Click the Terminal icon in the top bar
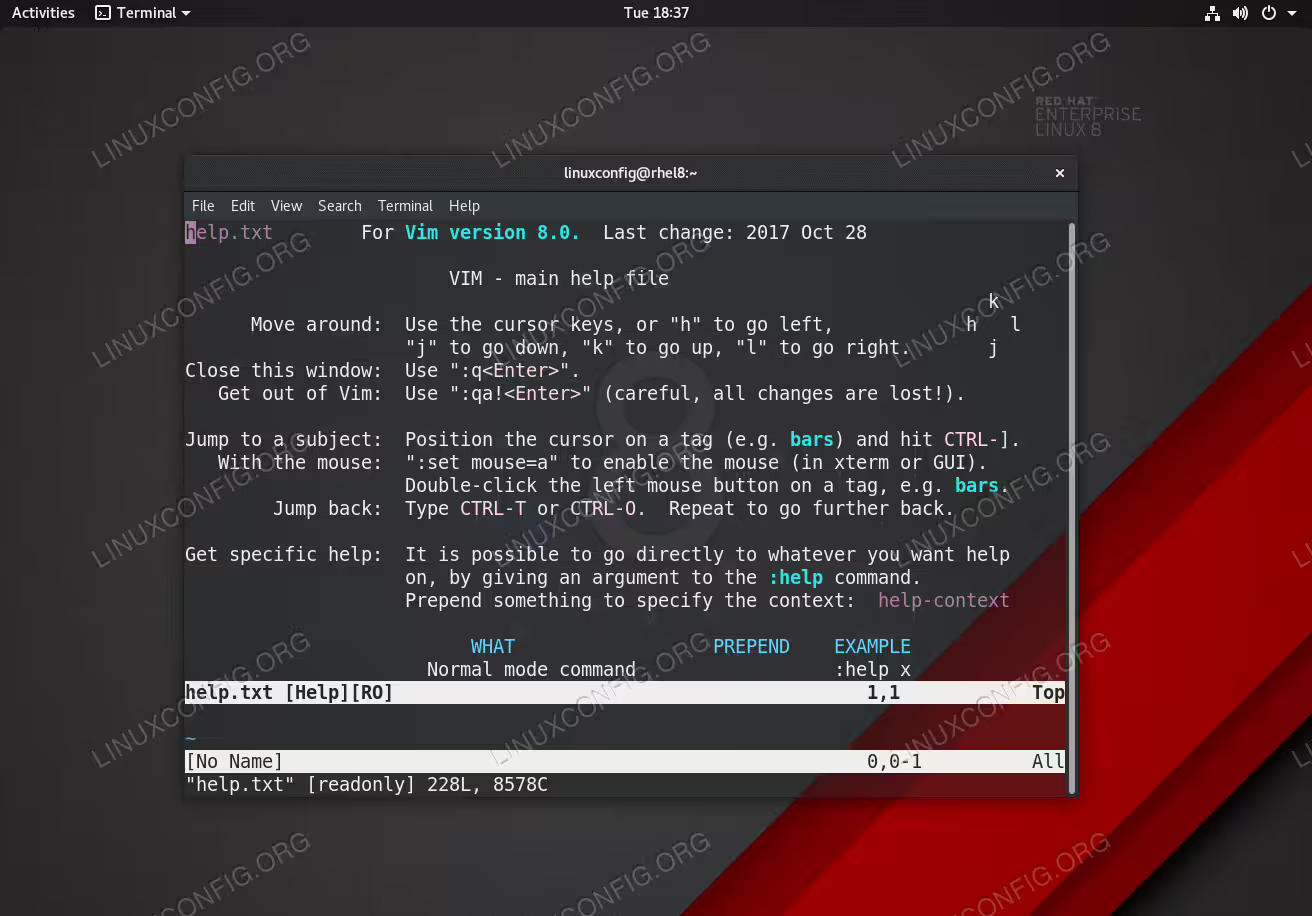Image resolution: width=1312 pixels, height=916 pixels. click(102, 13)
